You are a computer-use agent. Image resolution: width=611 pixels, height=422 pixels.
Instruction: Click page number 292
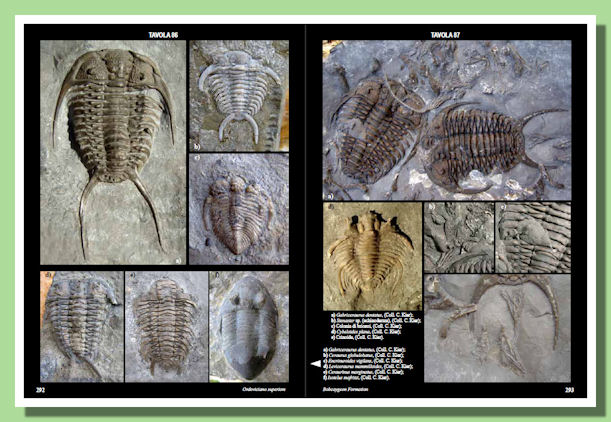[41, 390]
